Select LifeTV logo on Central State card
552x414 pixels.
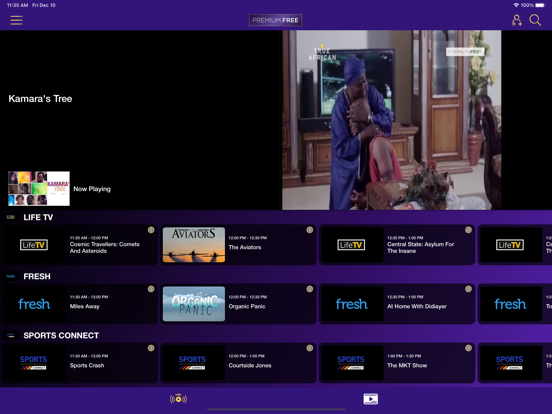[351, 245]
